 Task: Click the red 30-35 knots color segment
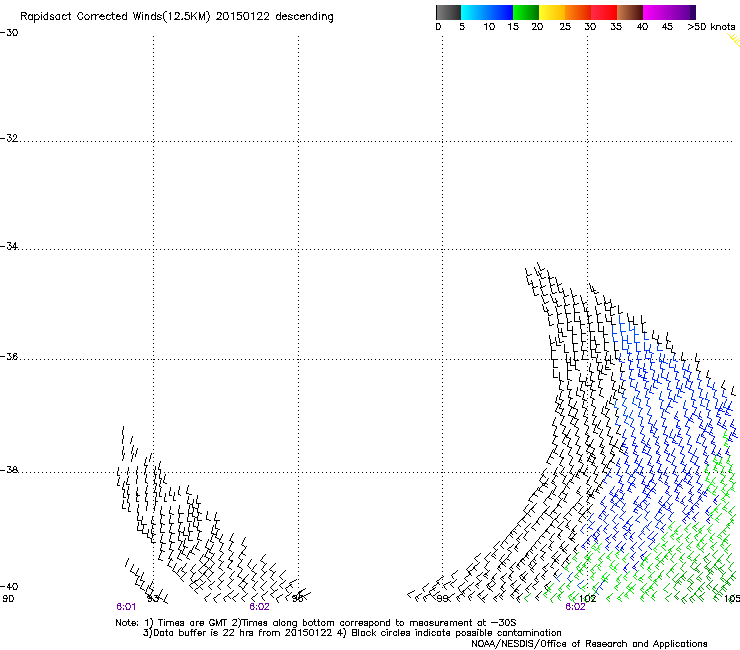(x=604, y=12)
